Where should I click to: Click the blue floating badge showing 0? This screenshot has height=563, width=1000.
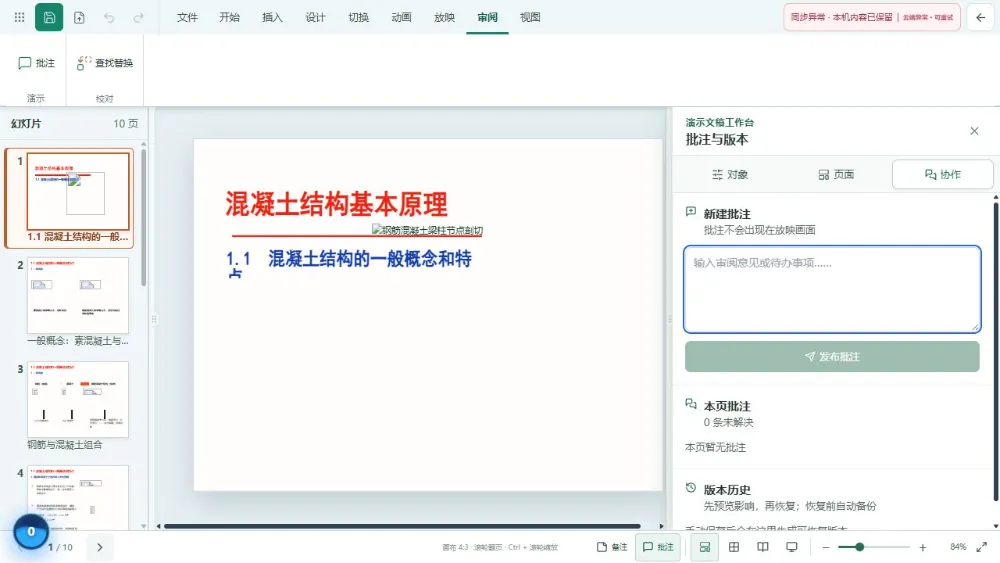point(31,532)
